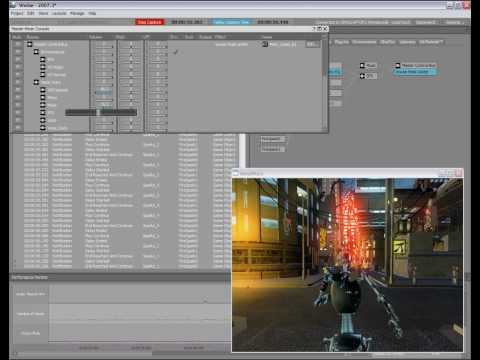The width and height of the screenshot is (480, 360).
Task: Click the Music bus icon in schematic view
Action: pyautogui.click(x=362, y=65)
